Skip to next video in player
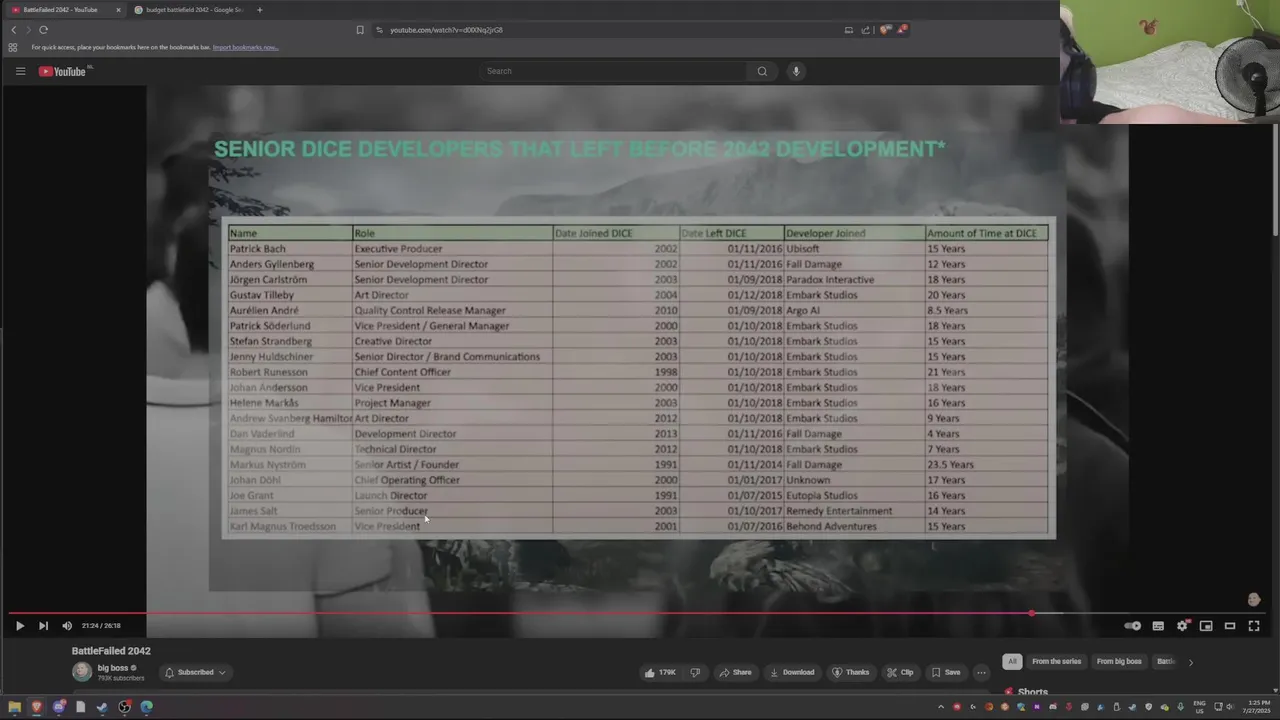 pos(43,626)
